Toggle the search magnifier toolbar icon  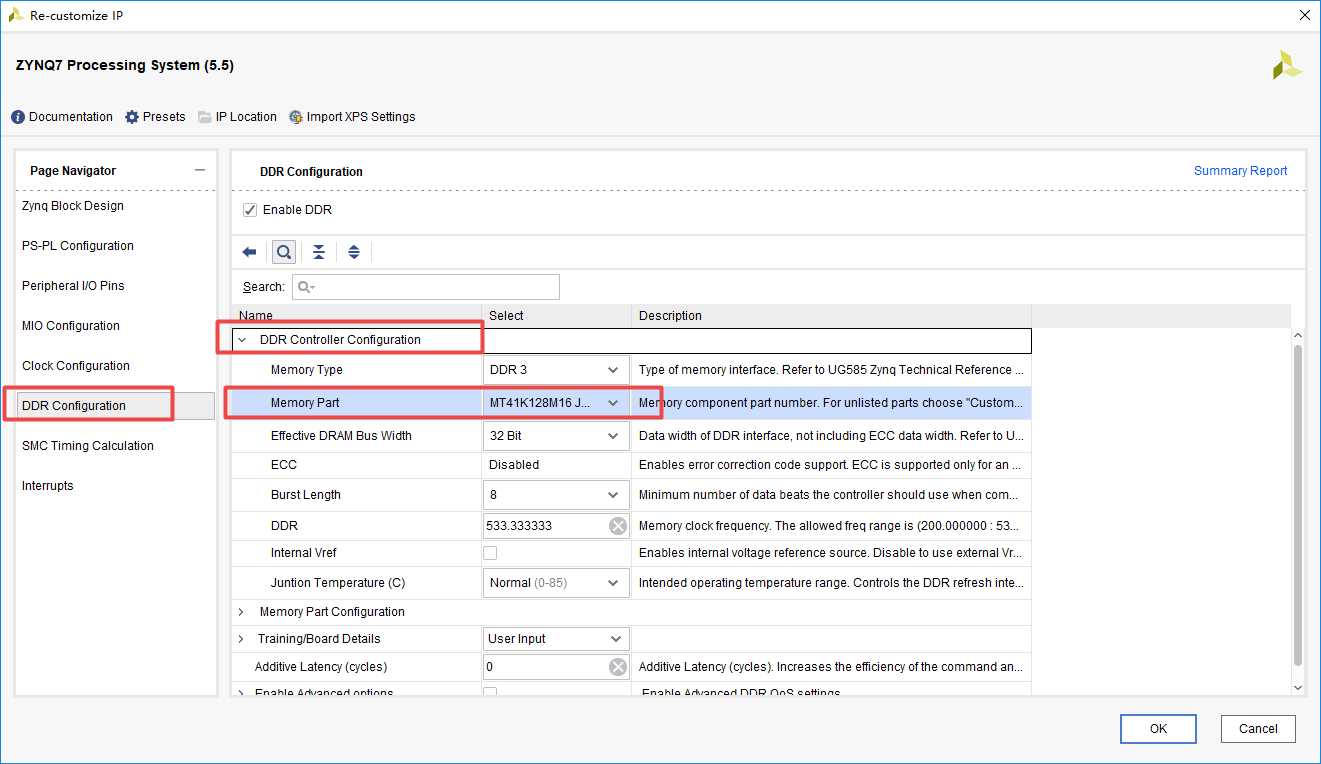pyautogui.click(x=284, y=252)
